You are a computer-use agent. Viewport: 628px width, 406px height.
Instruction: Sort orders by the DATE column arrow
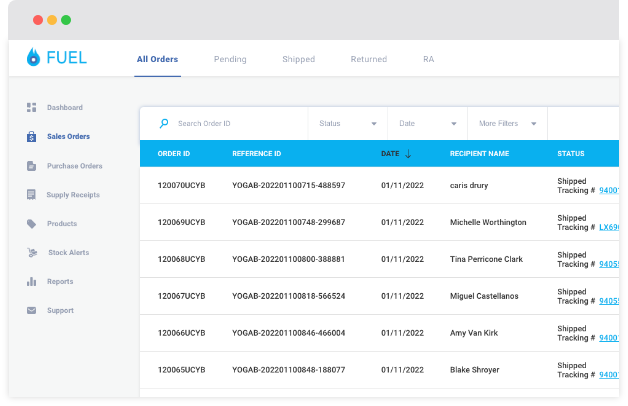pyautogui.click(x=408, y=154)
